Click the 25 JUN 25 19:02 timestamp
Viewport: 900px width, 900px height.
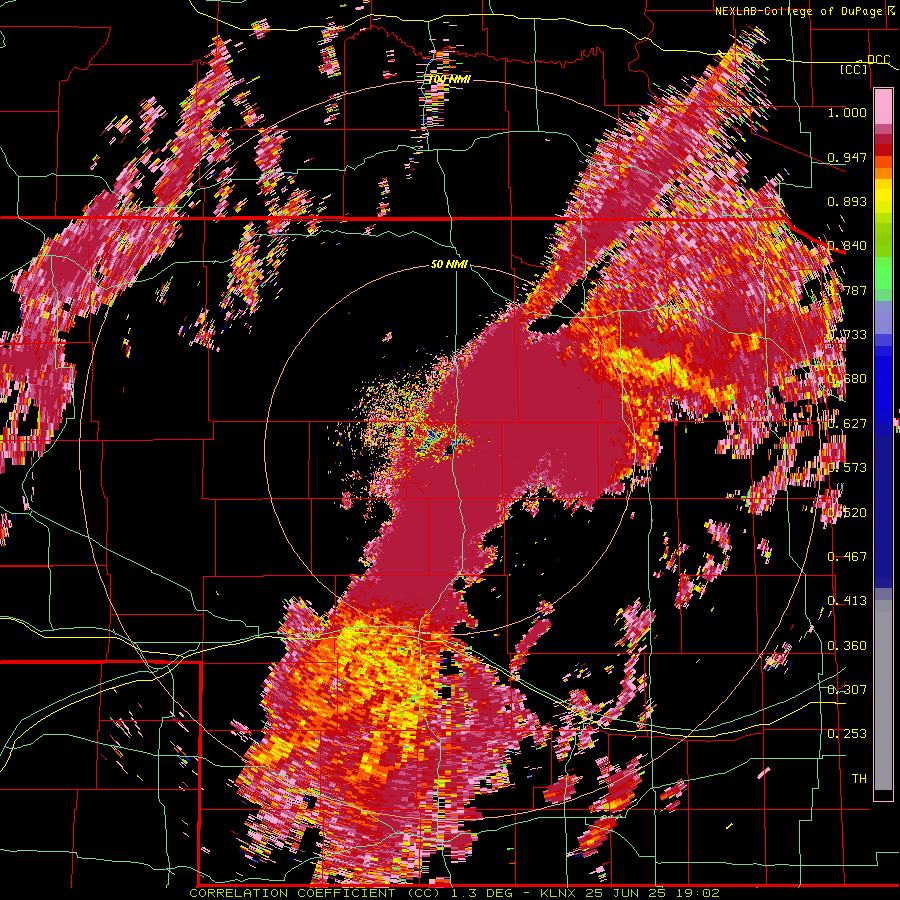pyautogui.click(x=653, y=893)
